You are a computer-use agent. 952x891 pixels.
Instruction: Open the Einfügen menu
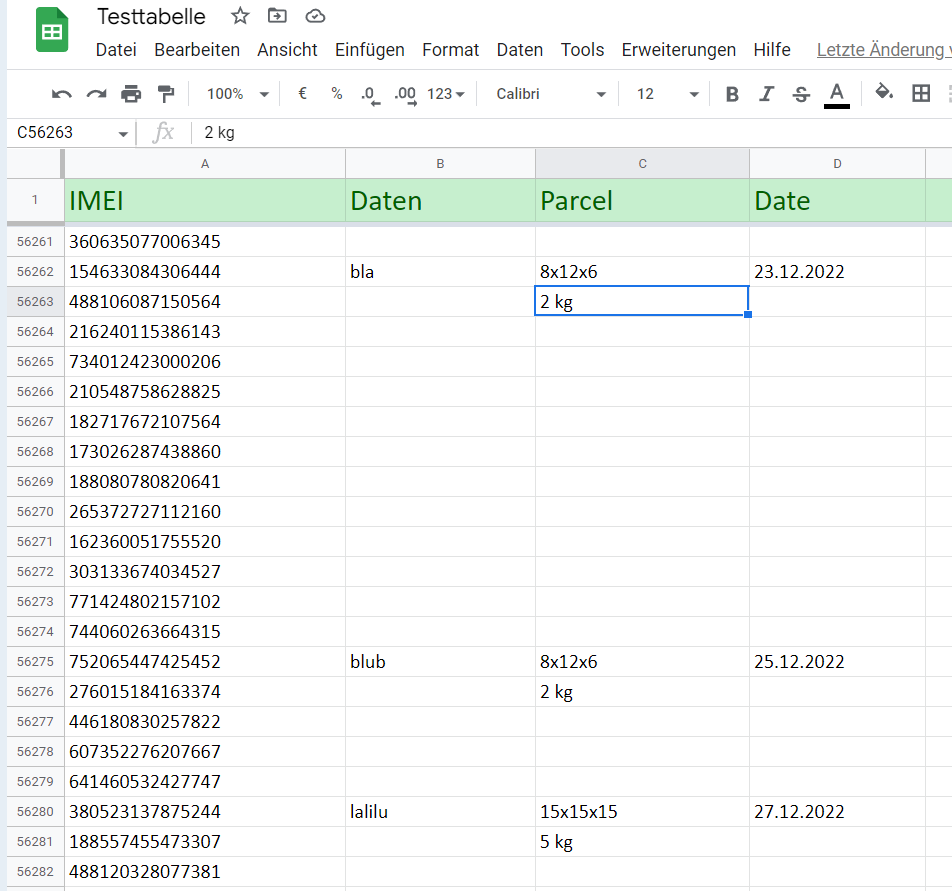pos(369,50)
